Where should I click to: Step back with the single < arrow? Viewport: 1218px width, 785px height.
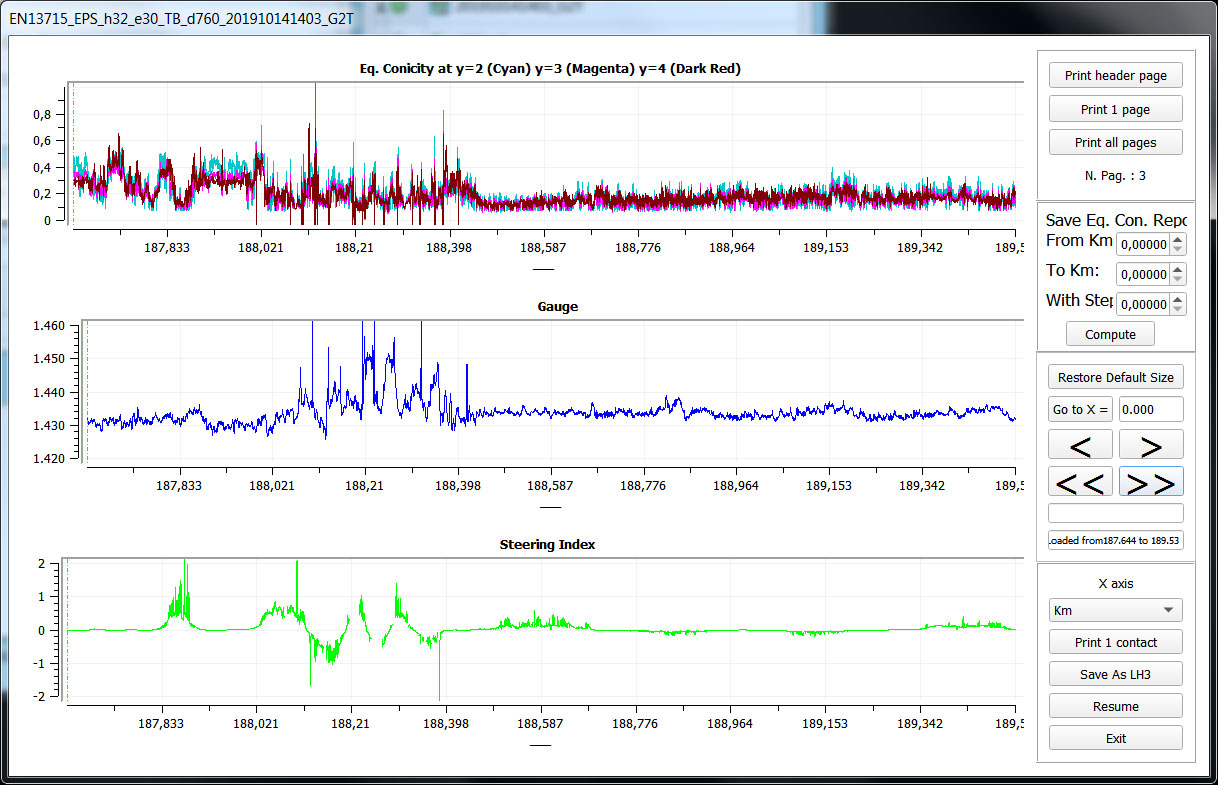[x=1080, y=445]
